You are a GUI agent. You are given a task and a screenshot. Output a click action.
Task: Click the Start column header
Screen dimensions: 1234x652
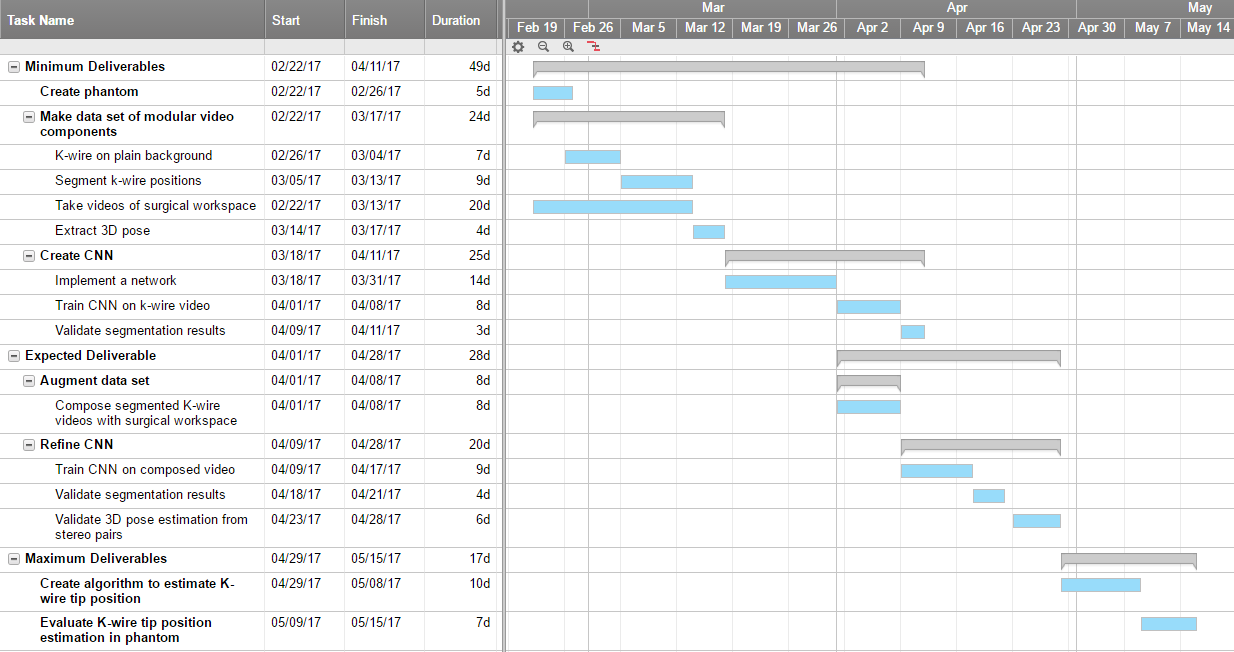click(286, 20)
